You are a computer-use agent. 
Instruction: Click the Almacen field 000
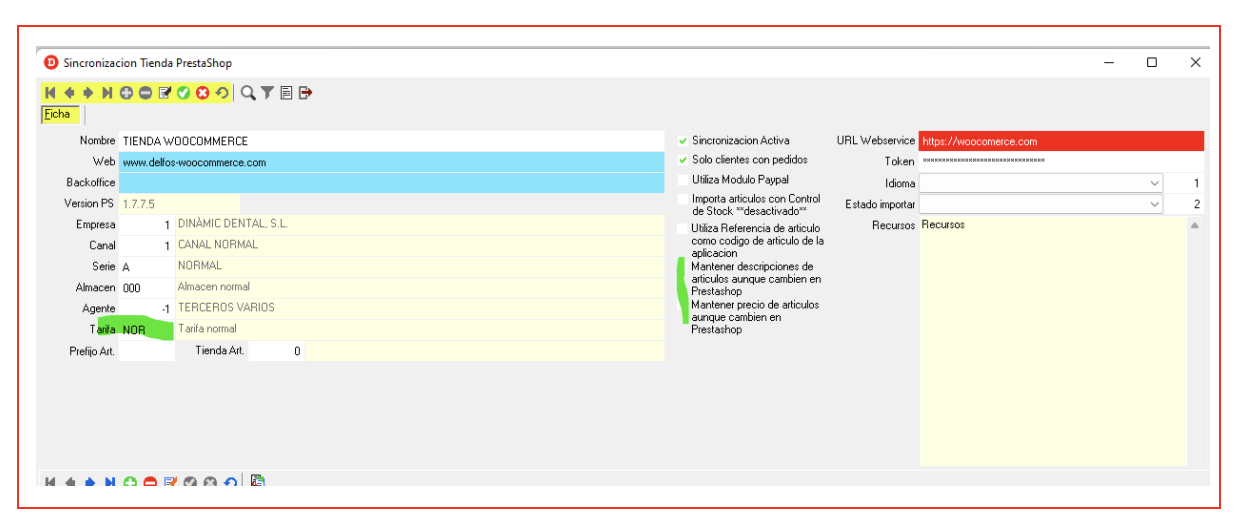click(x=146, y=287)
